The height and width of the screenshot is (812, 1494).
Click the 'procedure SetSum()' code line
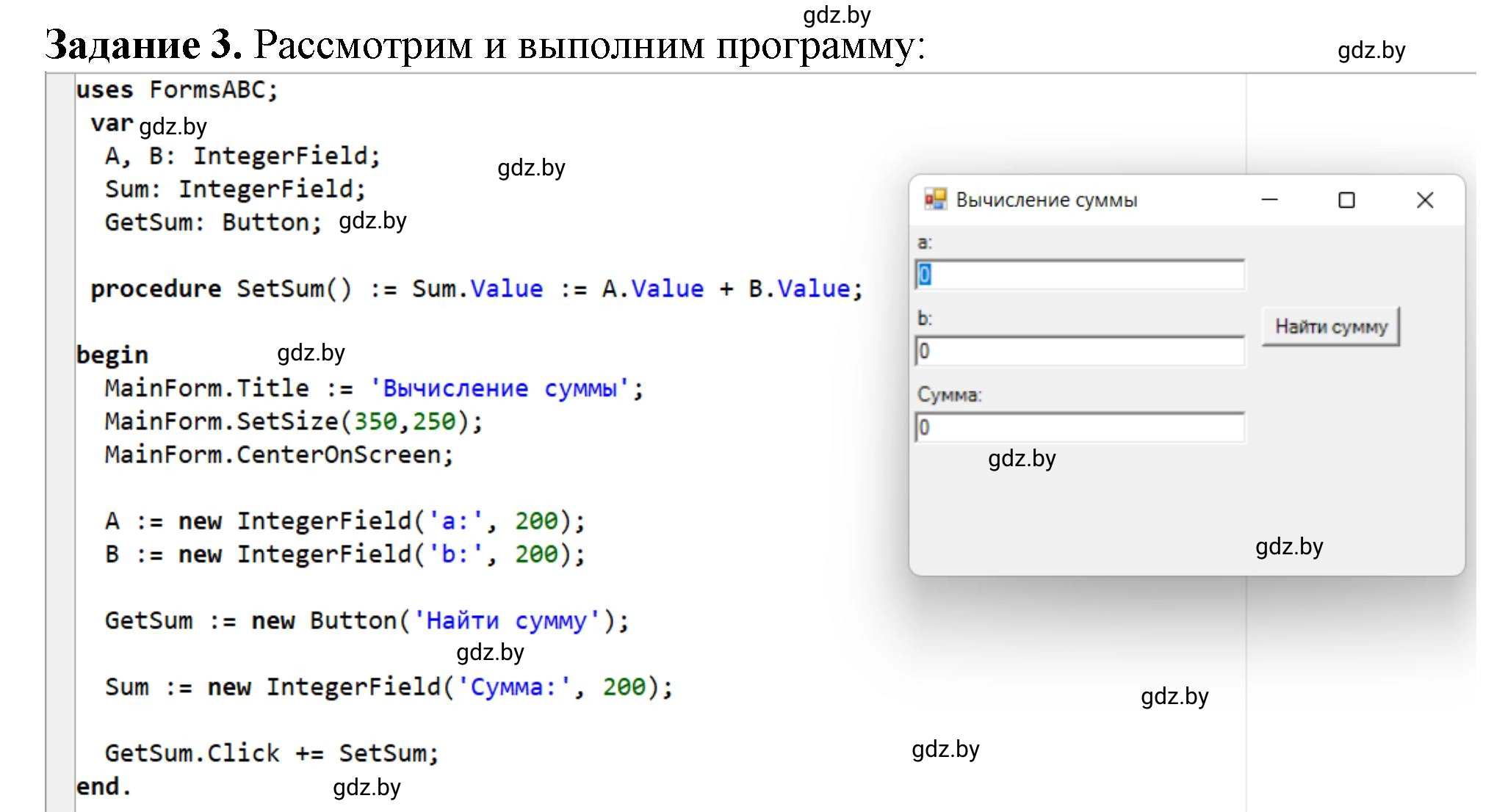tap(476, 289)
